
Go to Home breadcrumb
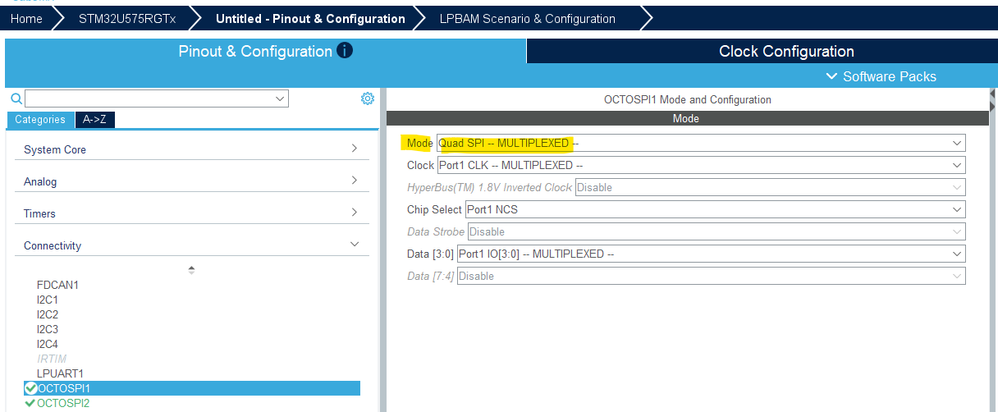[27, 18]
